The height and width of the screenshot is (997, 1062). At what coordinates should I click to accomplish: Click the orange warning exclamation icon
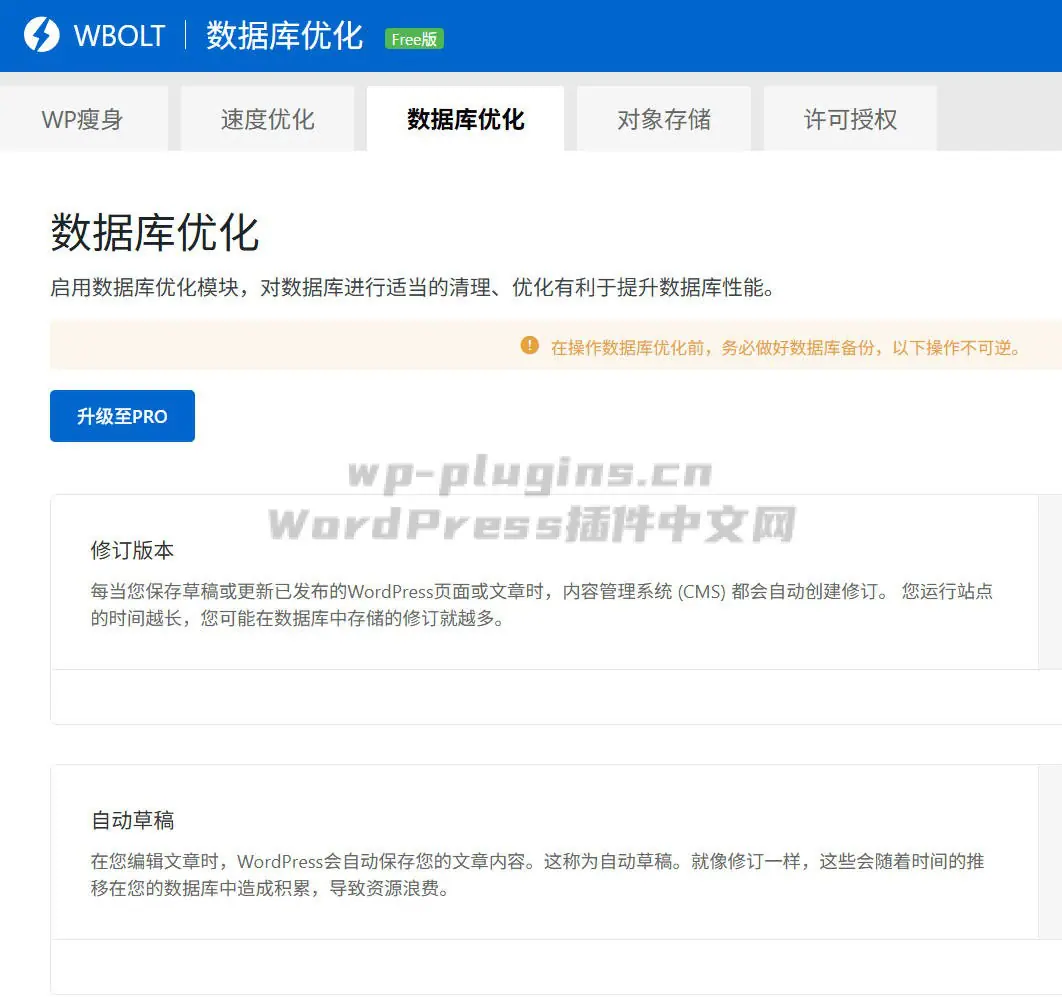point(530,345)
